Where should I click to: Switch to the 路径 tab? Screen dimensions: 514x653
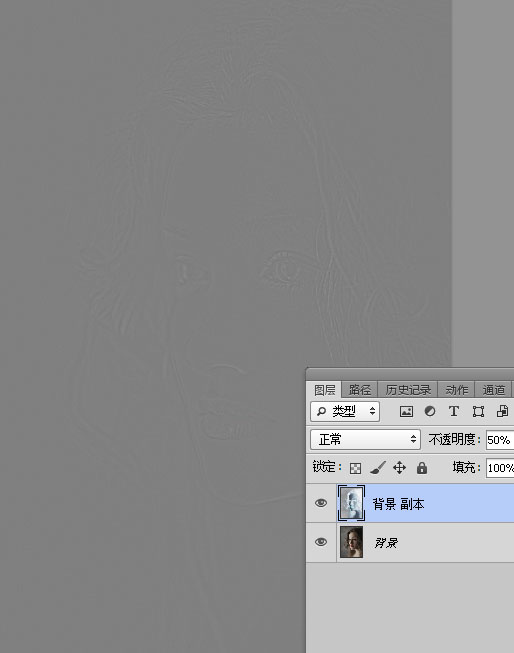coord(360,390)
